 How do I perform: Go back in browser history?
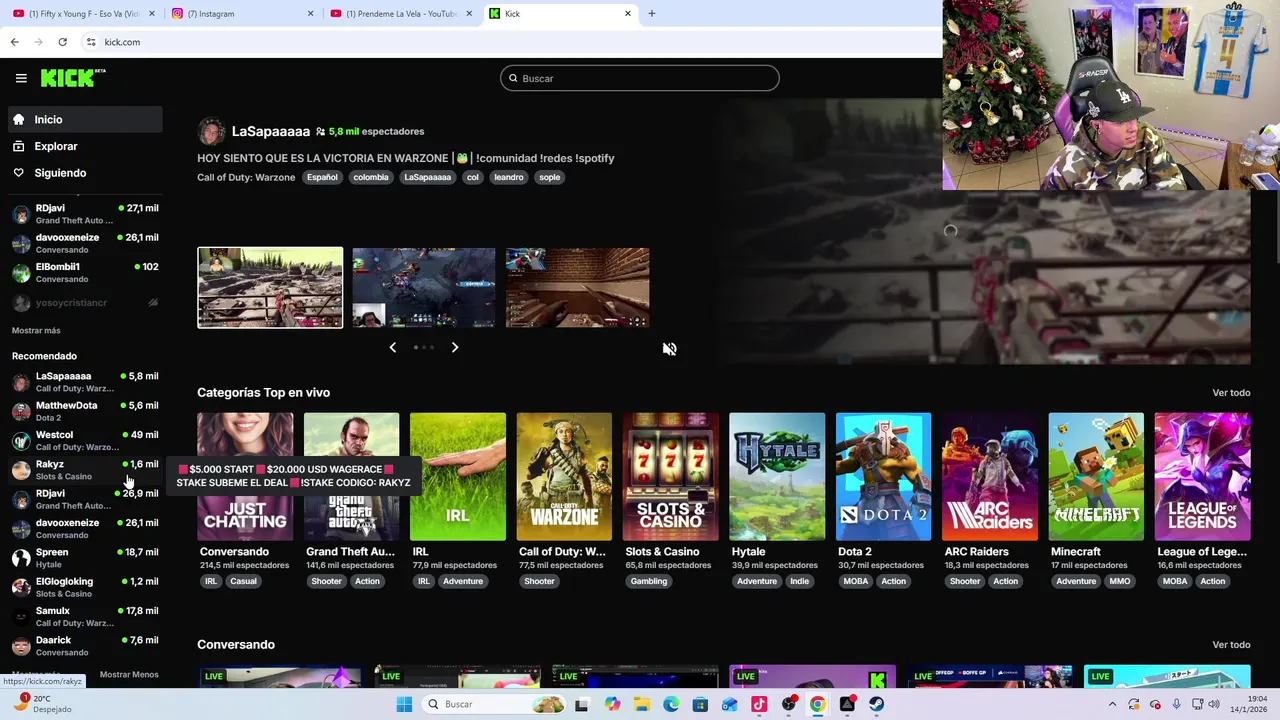[14, 42]
